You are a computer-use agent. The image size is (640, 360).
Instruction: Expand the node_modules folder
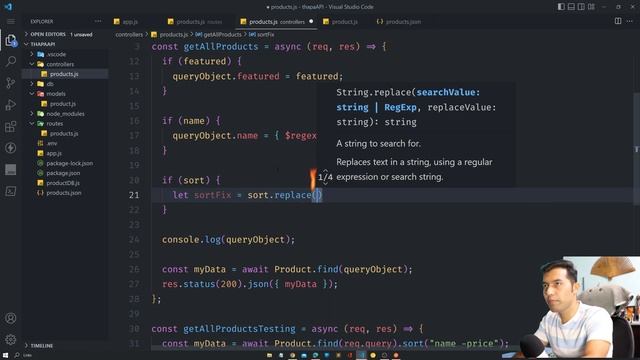pyautogui.click(x=65, y=113)
